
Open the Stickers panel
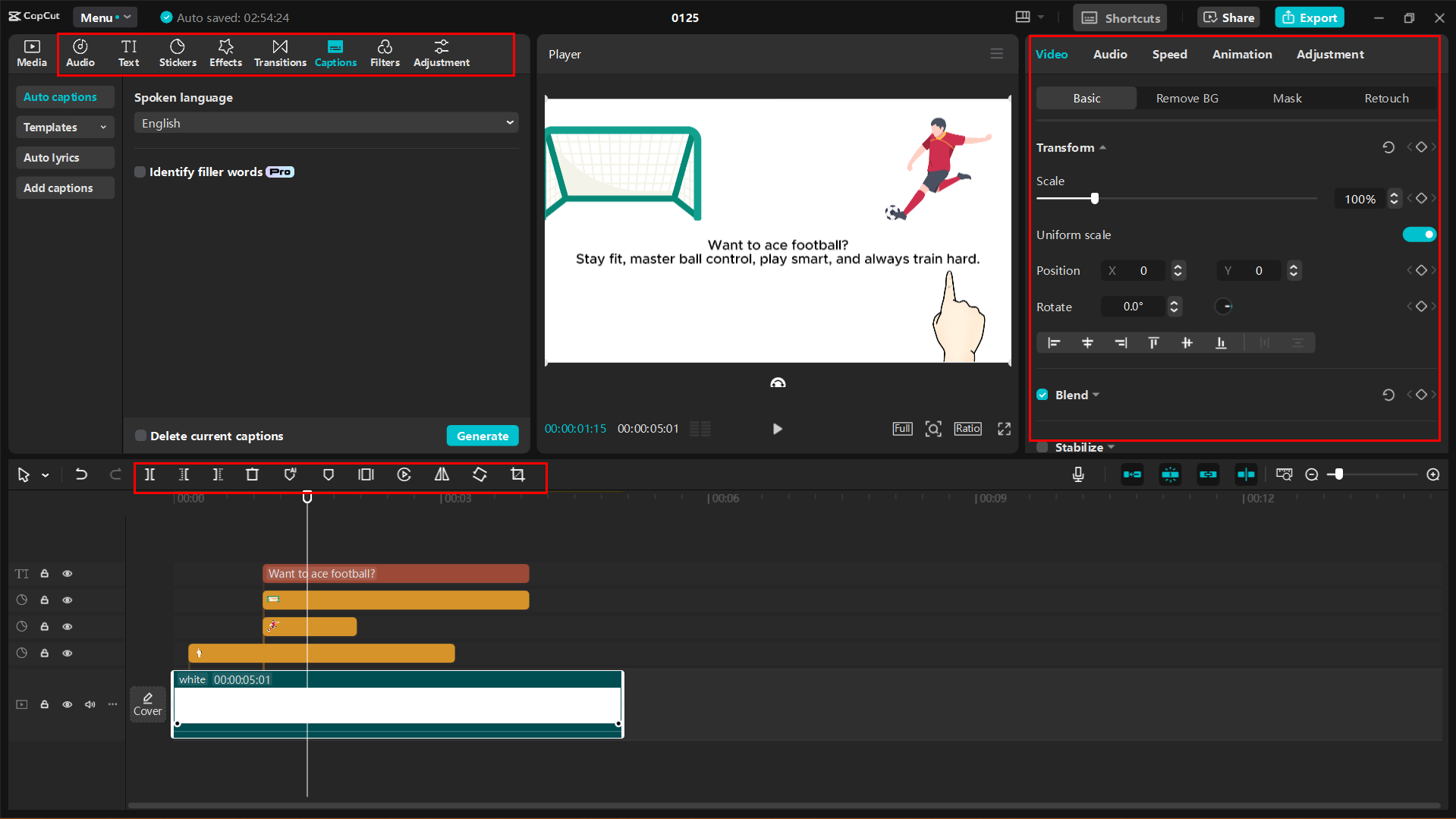point(178,52)
